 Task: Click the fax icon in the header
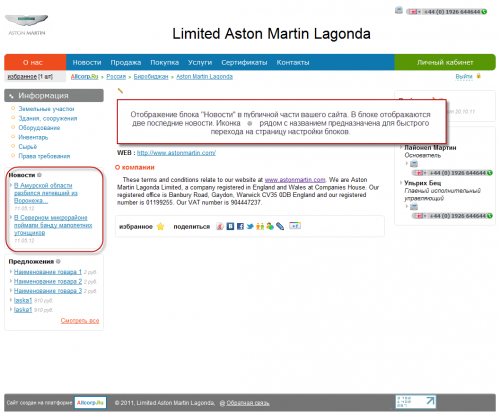tap(399, 10)
